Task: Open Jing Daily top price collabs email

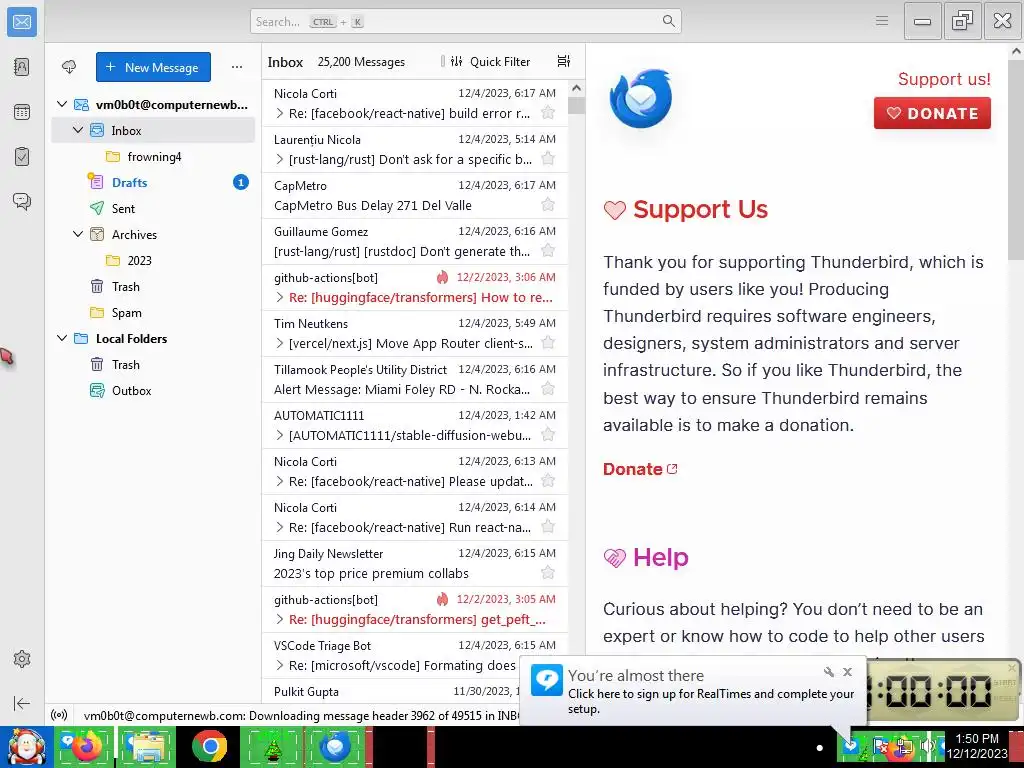Action: coord(415,564)
